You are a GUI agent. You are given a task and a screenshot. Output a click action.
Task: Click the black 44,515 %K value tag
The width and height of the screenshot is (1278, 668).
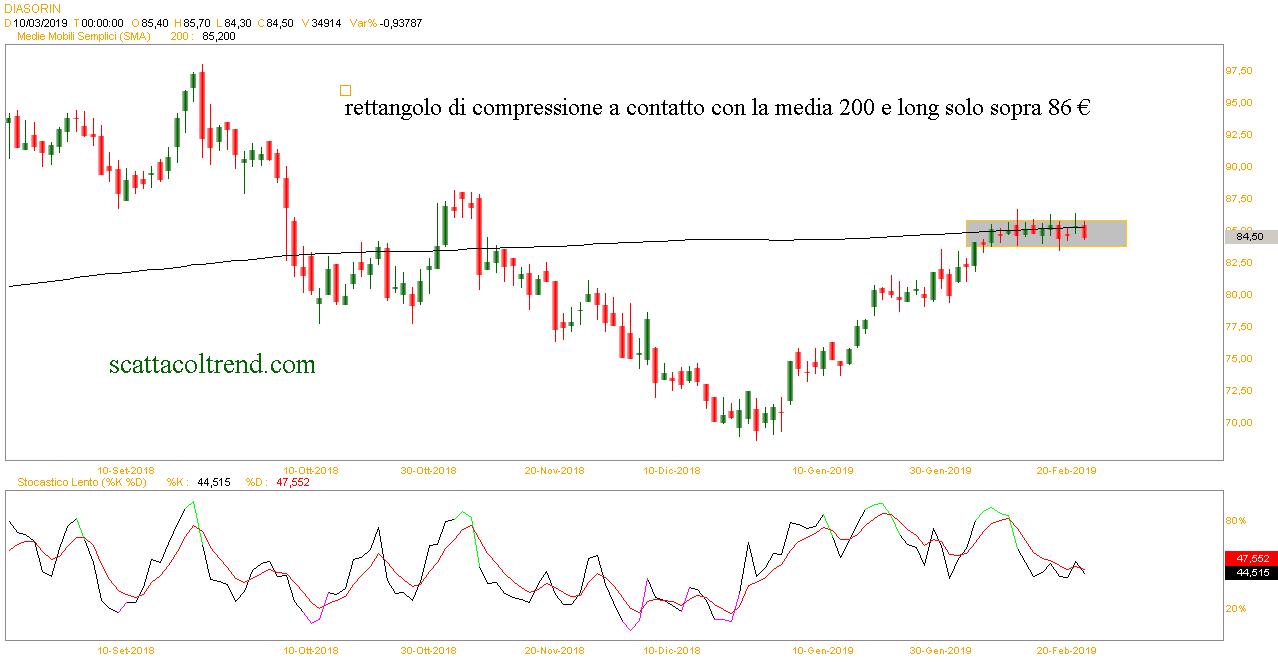click(x=1251, y=573)
